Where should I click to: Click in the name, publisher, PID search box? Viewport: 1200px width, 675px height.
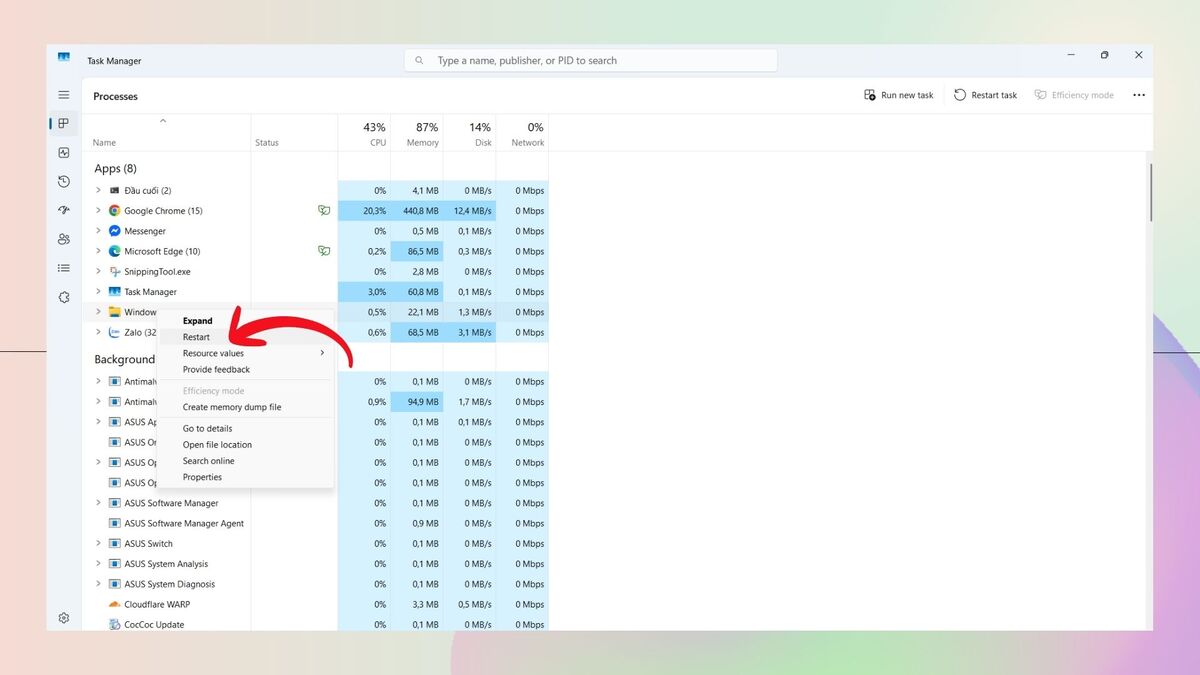pyautogui.click(x=590, y=60)
